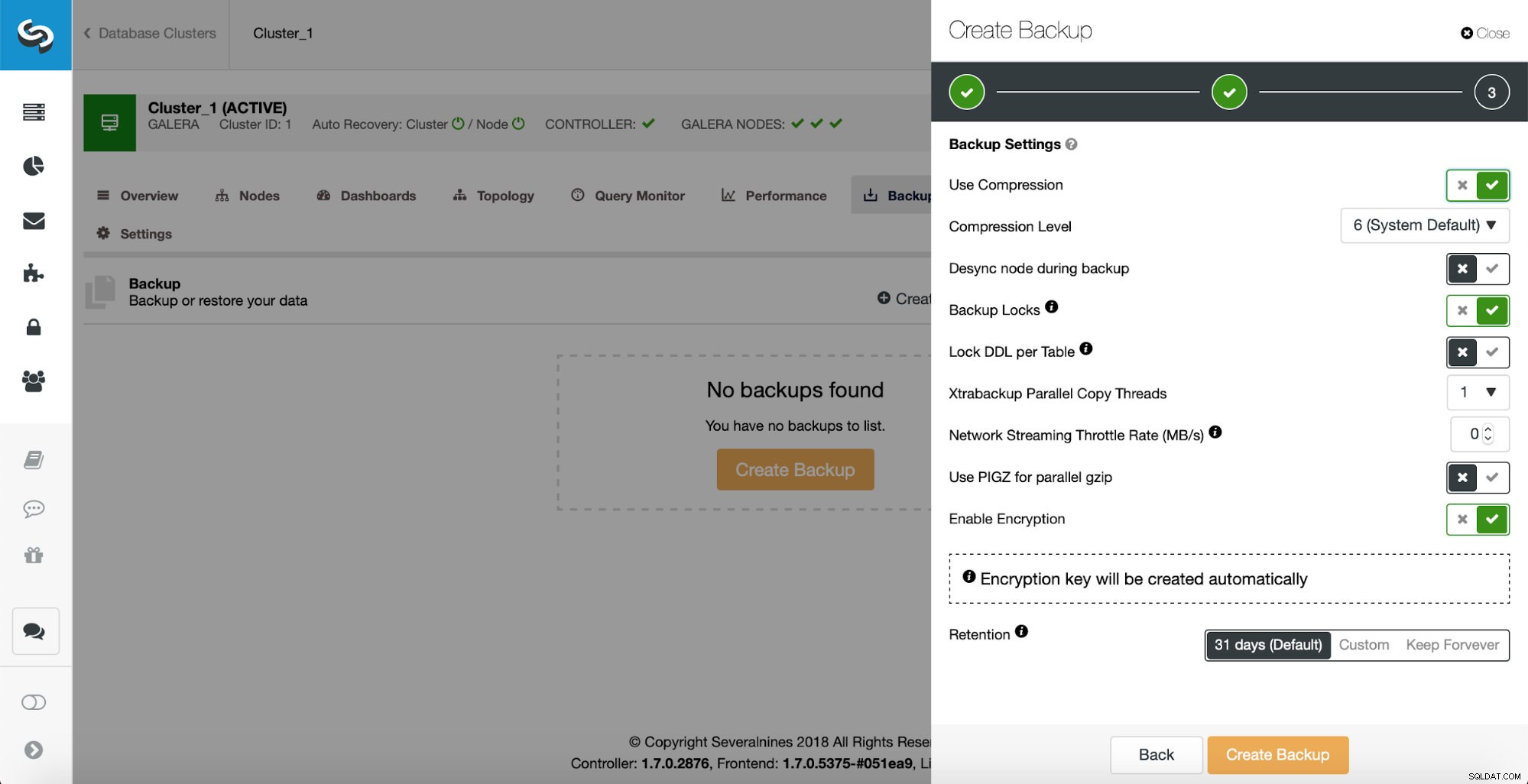The image size is (1528, 784).
Task: Select 31 days (Default) retention
Action: [x=1268, y=645]
